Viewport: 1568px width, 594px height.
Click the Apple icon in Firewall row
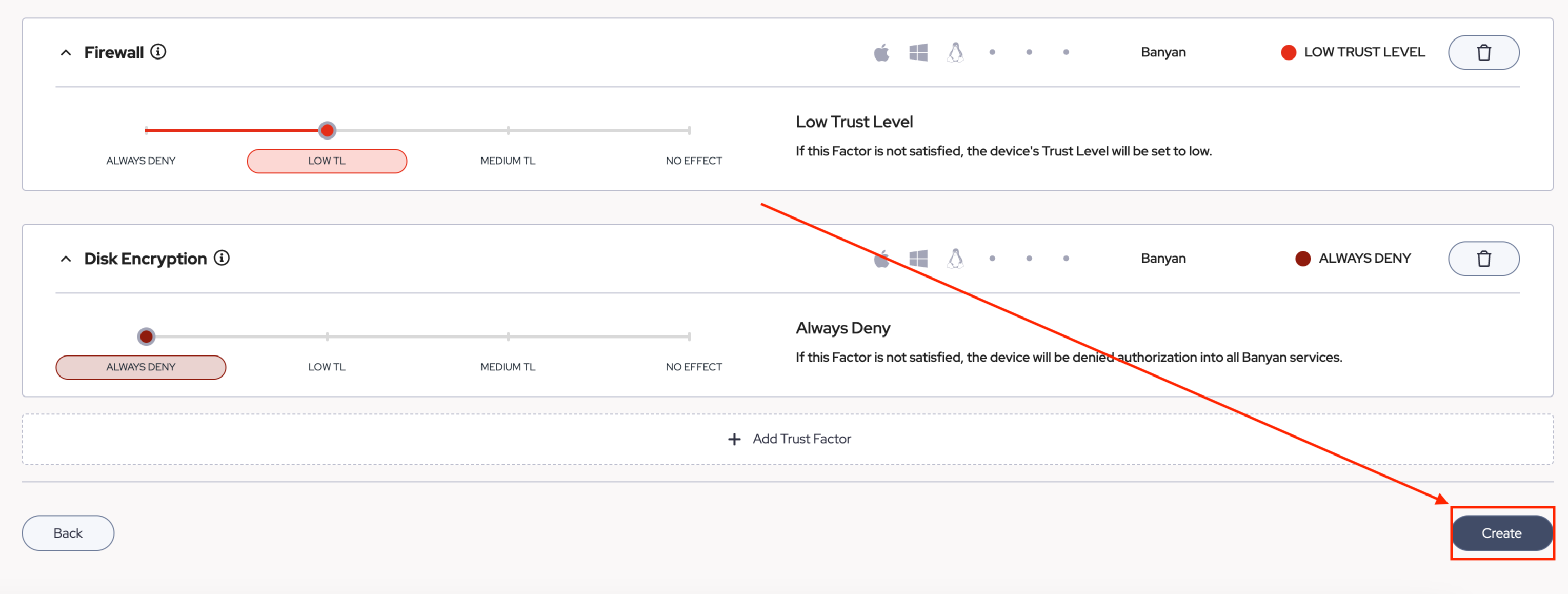tap(881, 52)
